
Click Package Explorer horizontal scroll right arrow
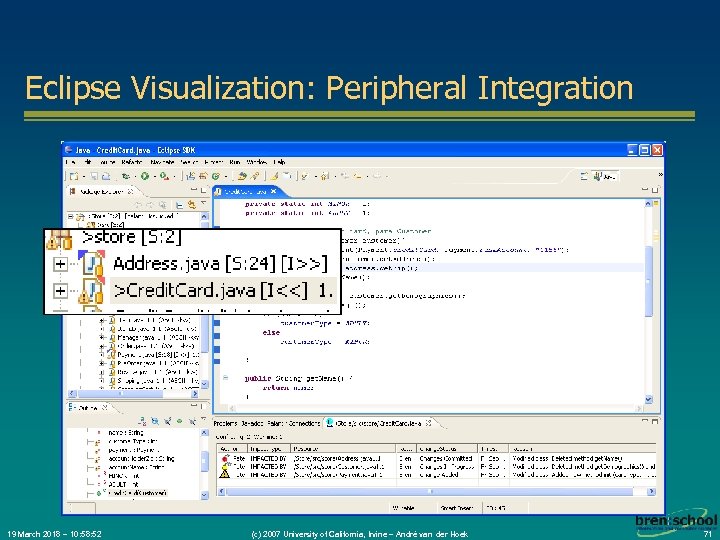[195, 394]
